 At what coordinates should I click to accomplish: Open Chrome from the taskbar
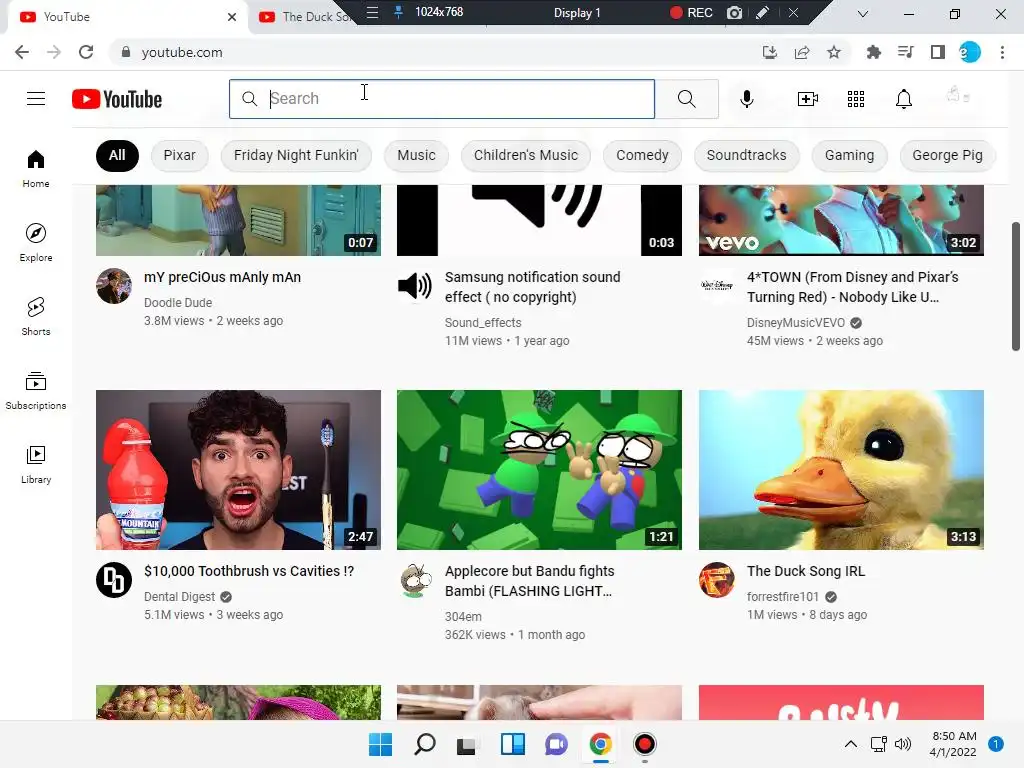pyautogui.click(x=600, y=744)
